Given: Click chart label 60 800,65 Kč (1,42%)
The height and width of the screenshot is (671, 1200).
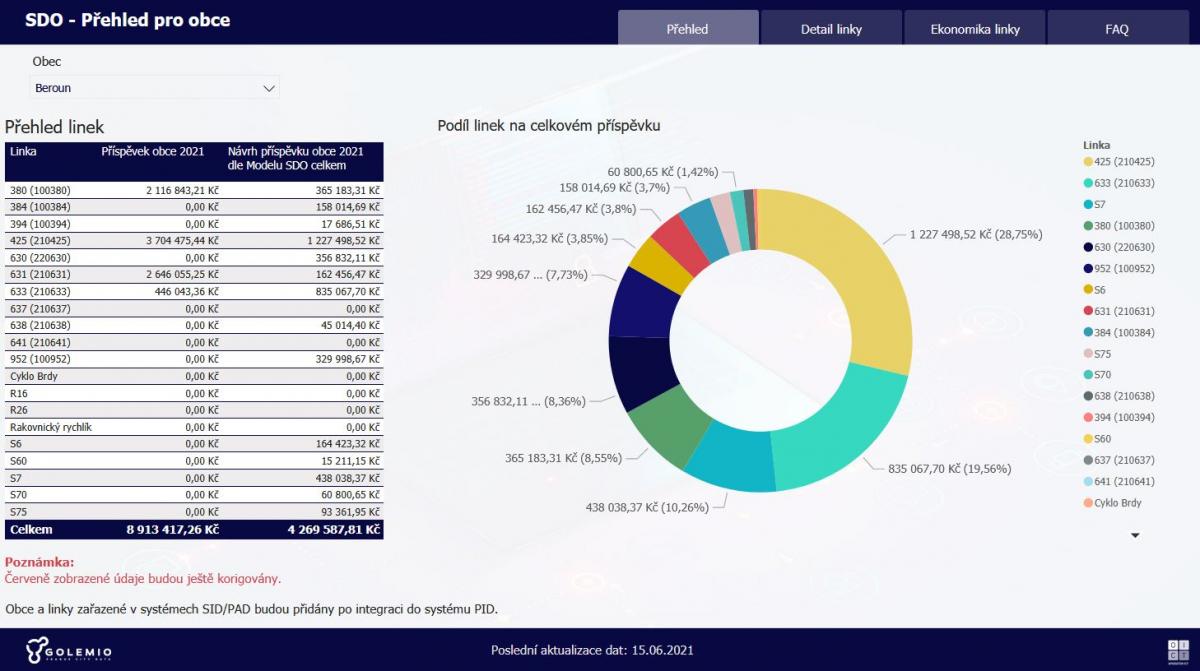Looking at the screenshot, I should pos(662,172).
